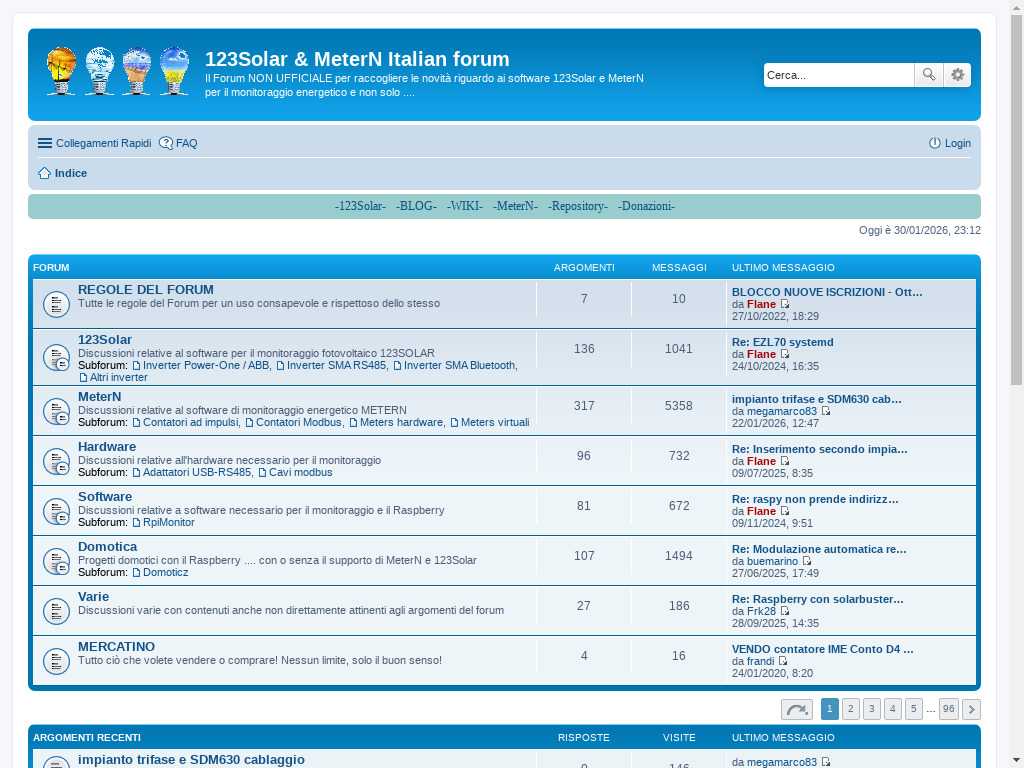Image resolution: width=1024 pixels, height=768 pixels.
Task: Go to Indice breadcrumb
Action: pos(70,173)
